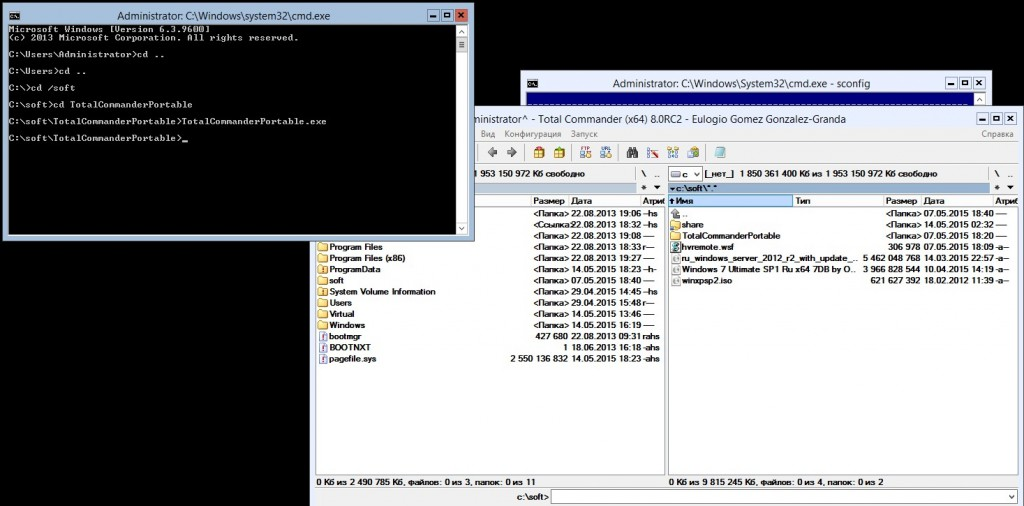Click the URL new FTP connection icon
Viewport: 1024px width, 506px height.
tap(605, 153)
